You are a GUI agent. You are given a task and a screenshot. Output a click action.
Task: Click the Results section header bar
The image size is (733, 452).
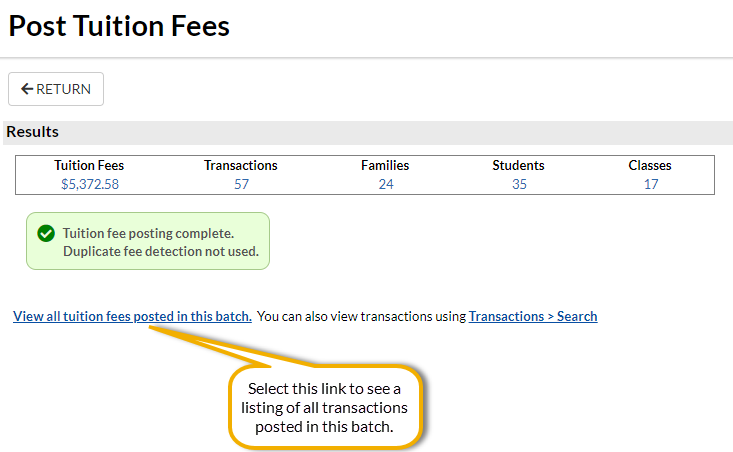366,132
